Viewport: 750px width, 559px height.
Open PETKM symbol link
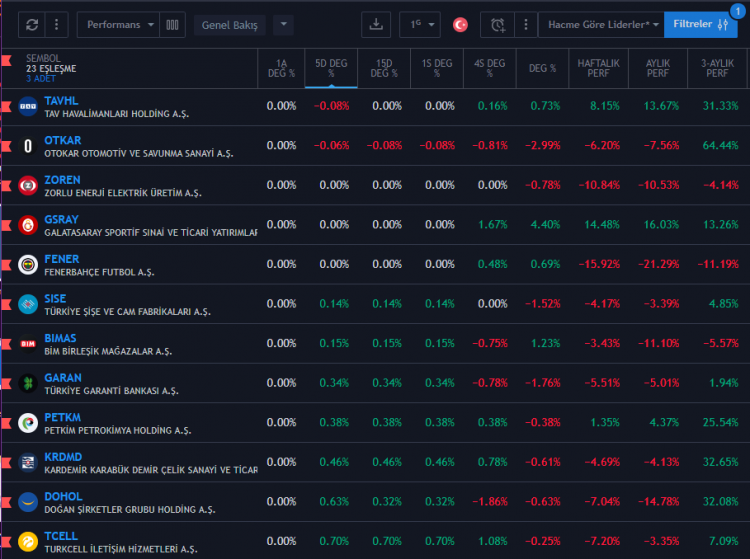(63, 417)
